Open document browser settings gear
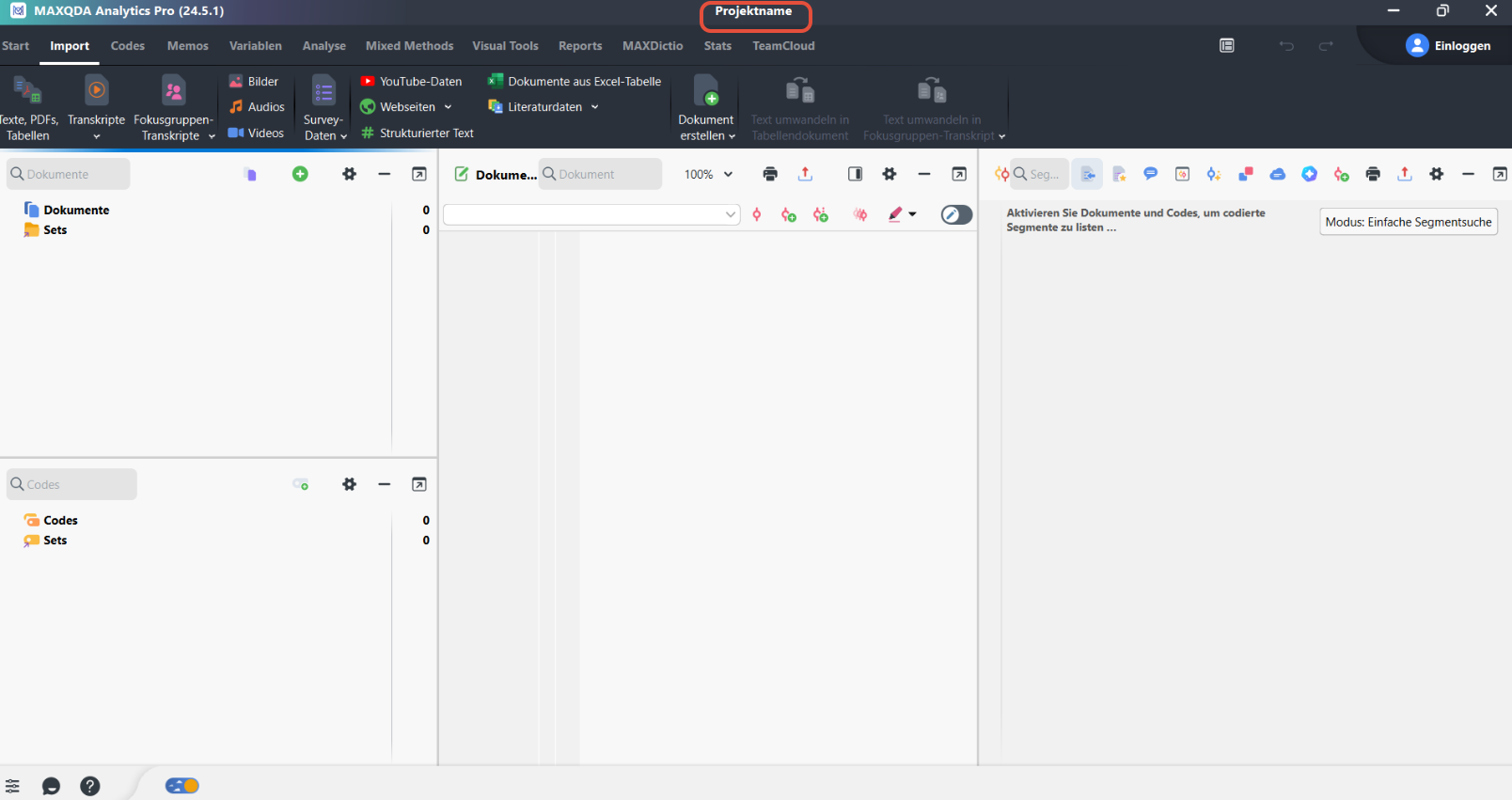Image resolution: width=1512 pixels, height=800 pixels. (x=890, y=174)
